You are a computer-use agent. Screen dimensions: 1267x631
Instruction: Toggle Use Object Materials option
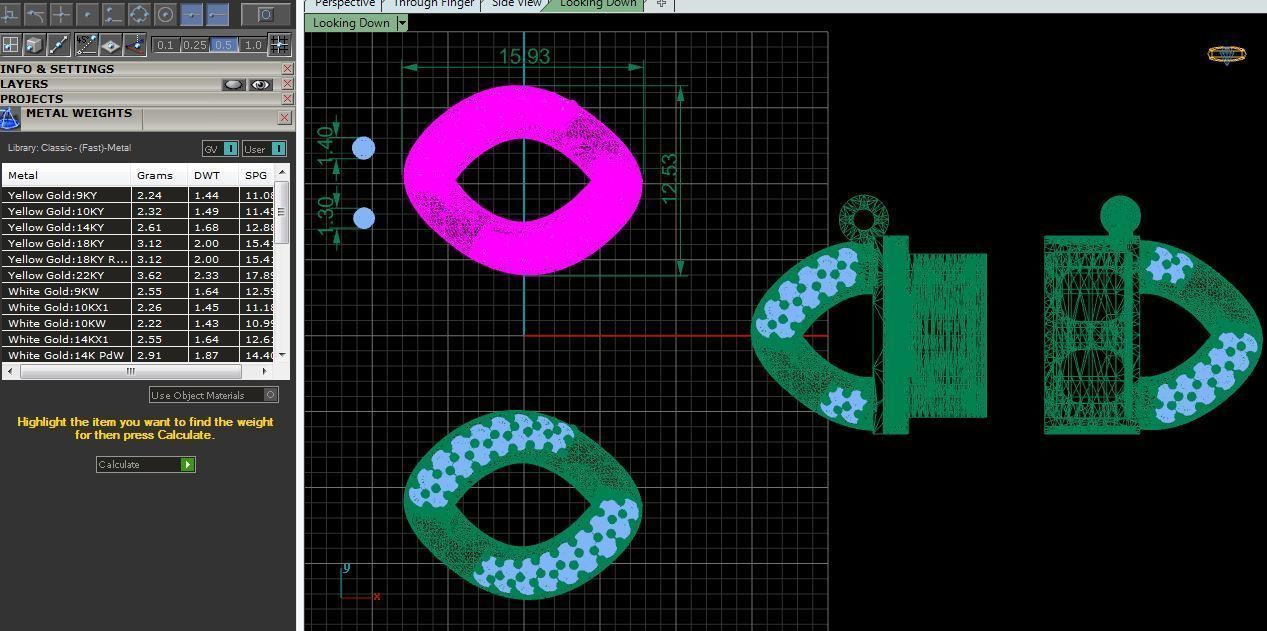[x=214, y=395]
